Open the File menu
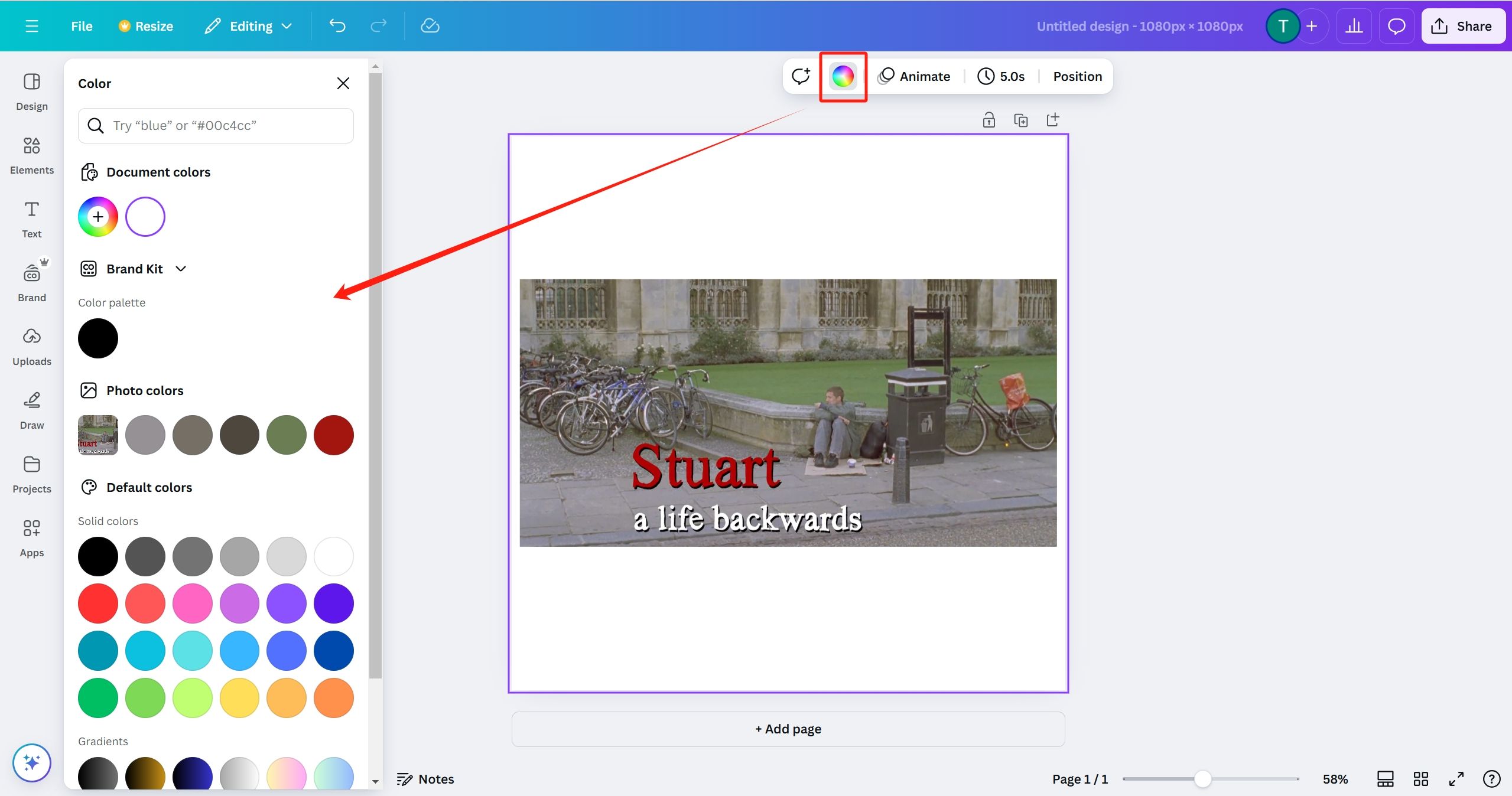Viewport: 1512px width, 796px height. click(82, 26)
